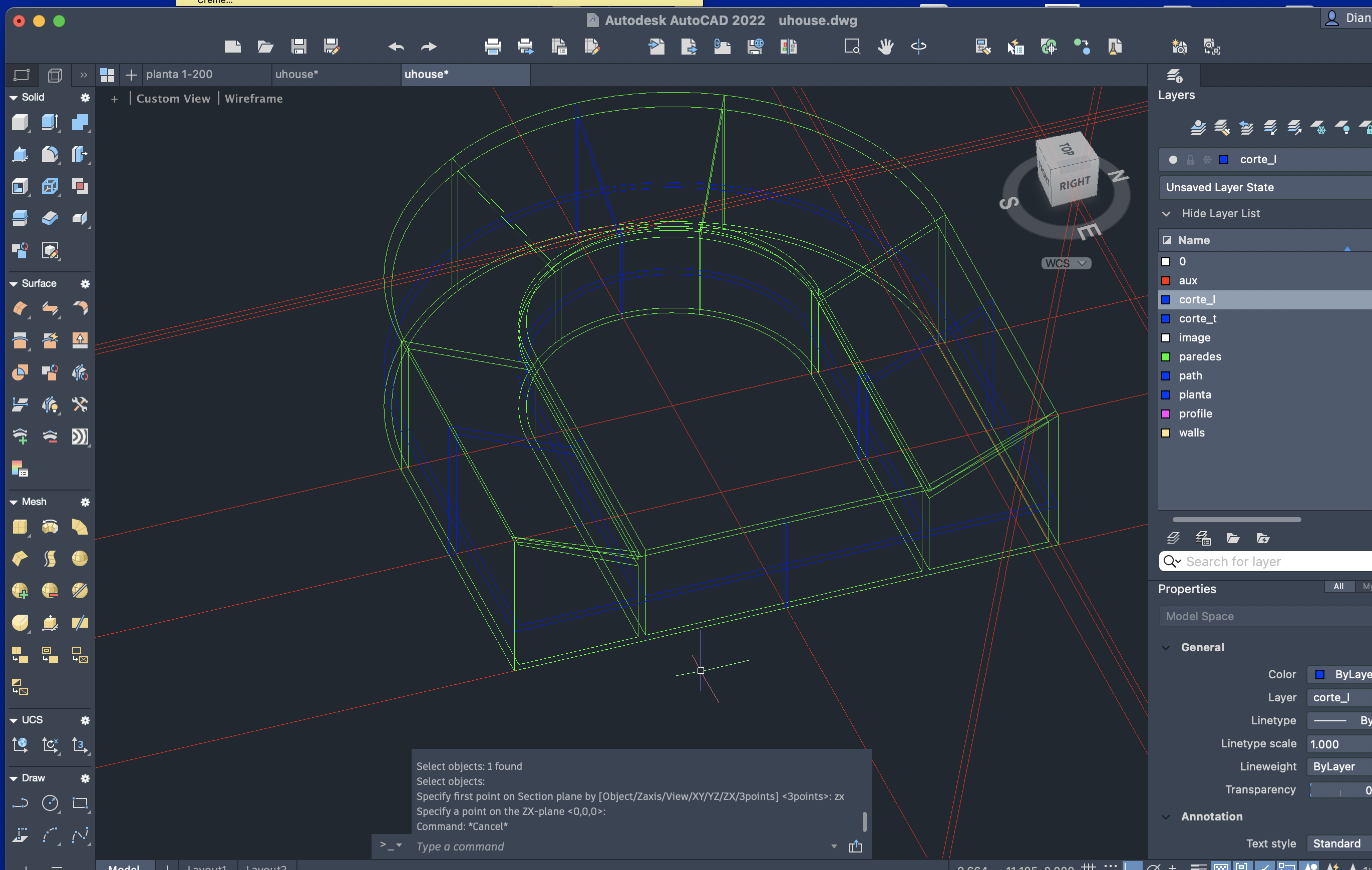Click the Undo arrow in toolbar
Image resolution: width=1372 pixels, height=870 pixels.
click(396, 47)
